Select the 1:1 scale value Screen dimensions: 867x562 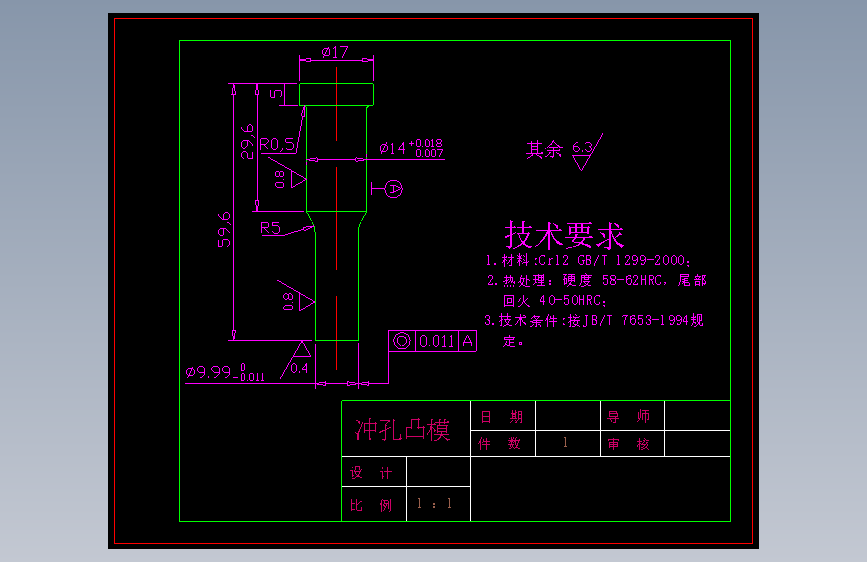[435, 504]
